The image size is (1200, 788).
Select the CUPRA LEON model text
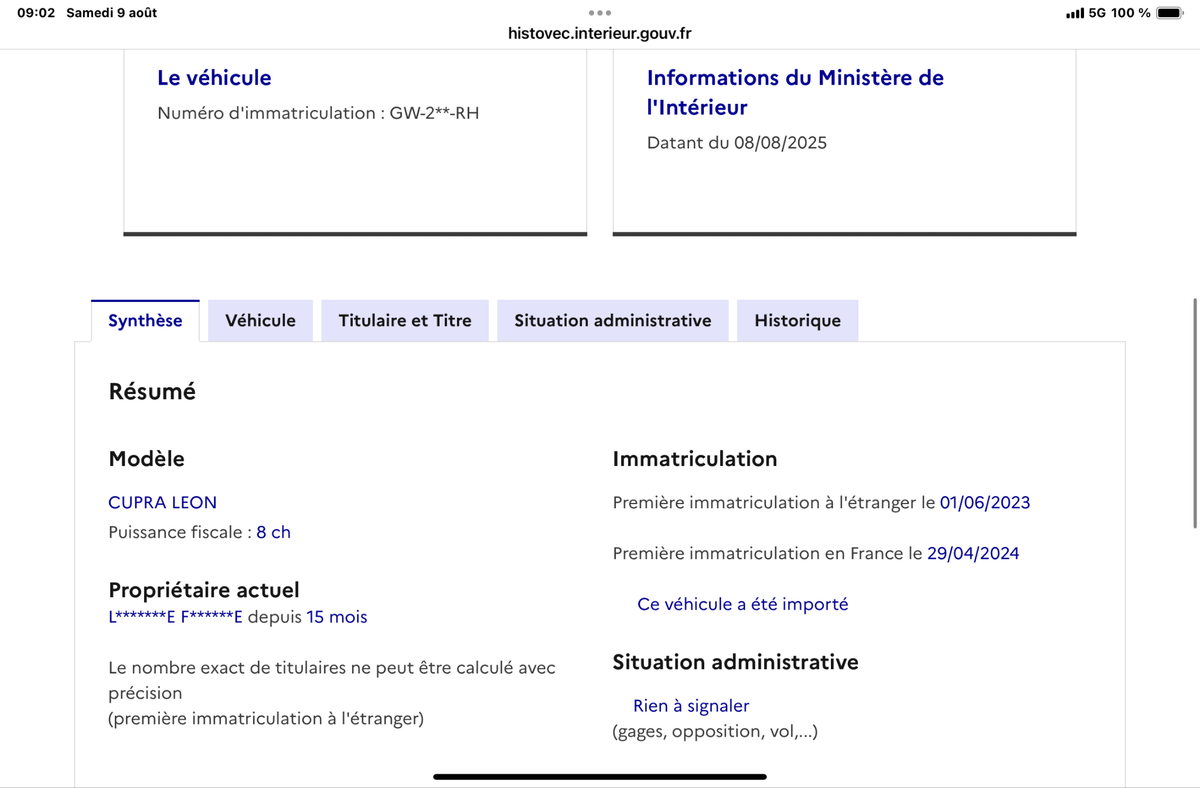162,502
